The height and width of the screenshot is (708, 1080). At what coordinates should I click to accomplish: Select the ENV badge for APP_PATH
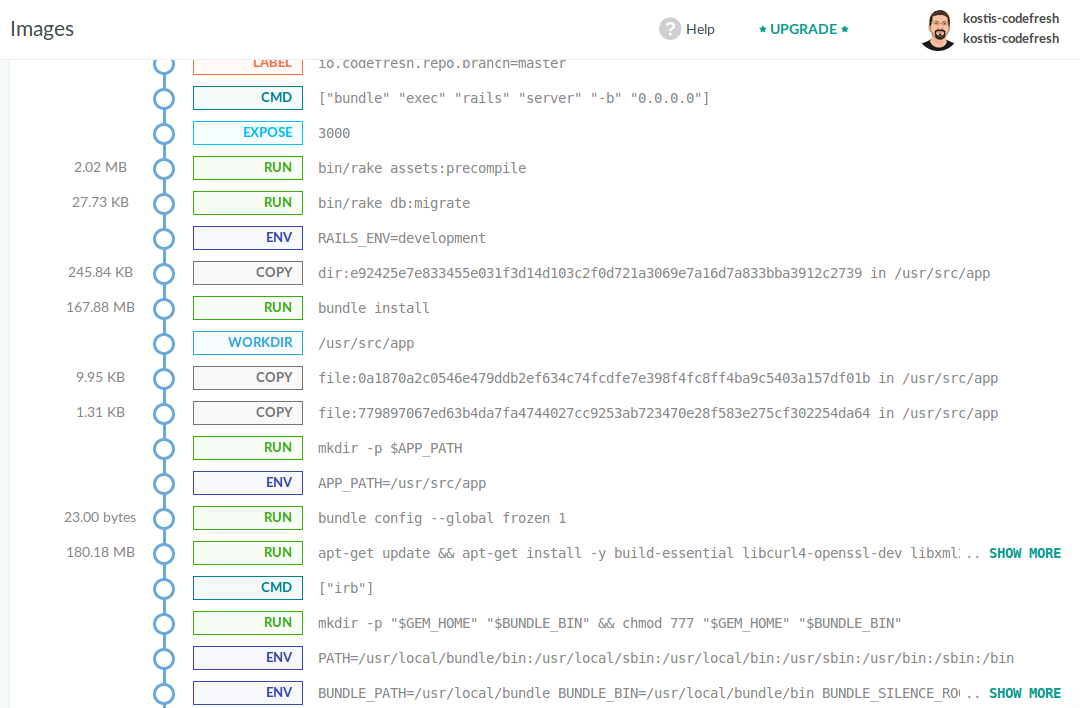click(248, 483)
